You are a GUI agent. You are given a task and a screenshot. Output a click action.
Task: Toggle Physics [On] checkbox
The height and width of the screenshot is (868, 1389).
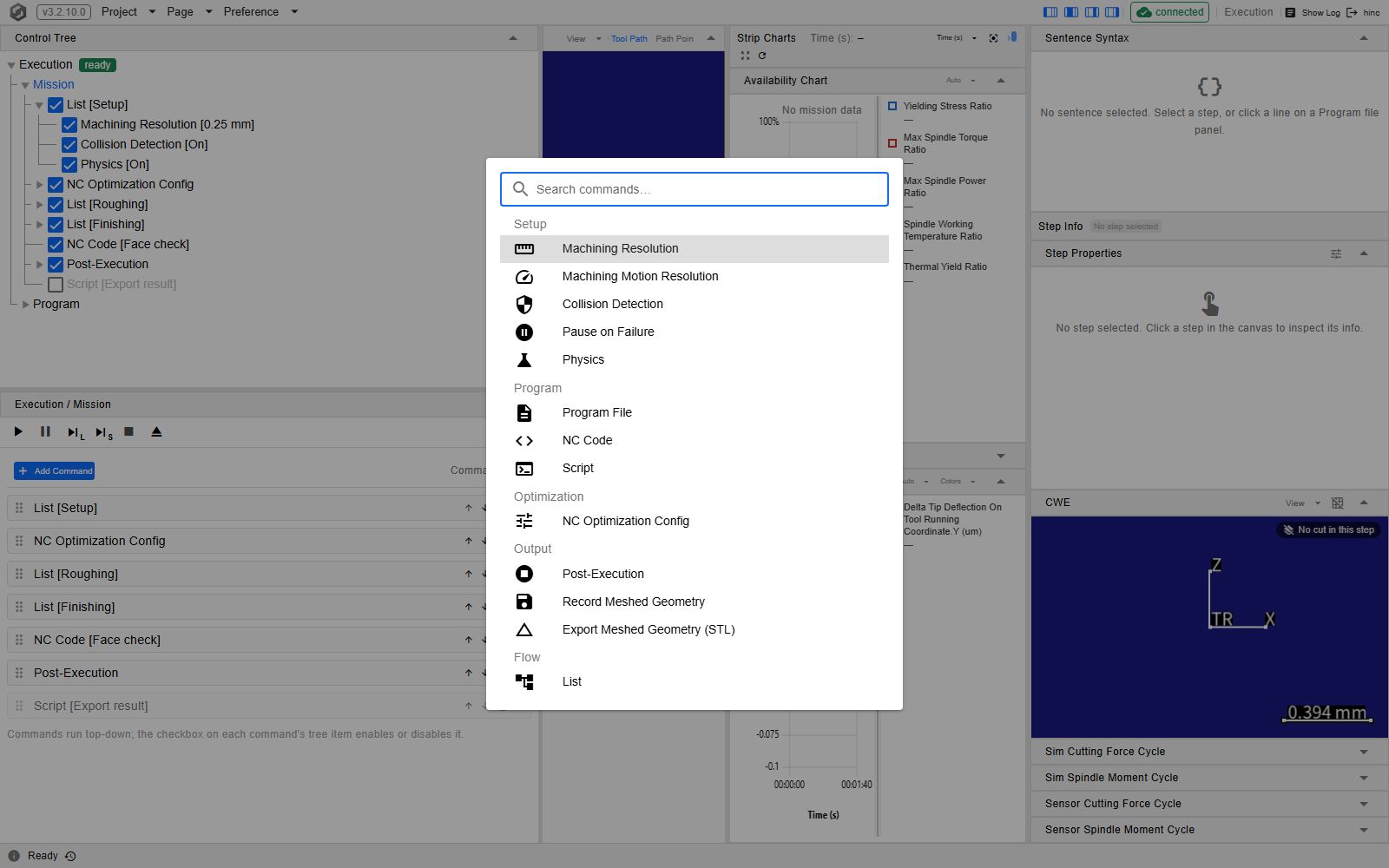pyautogui.click(x=69, y=165)
